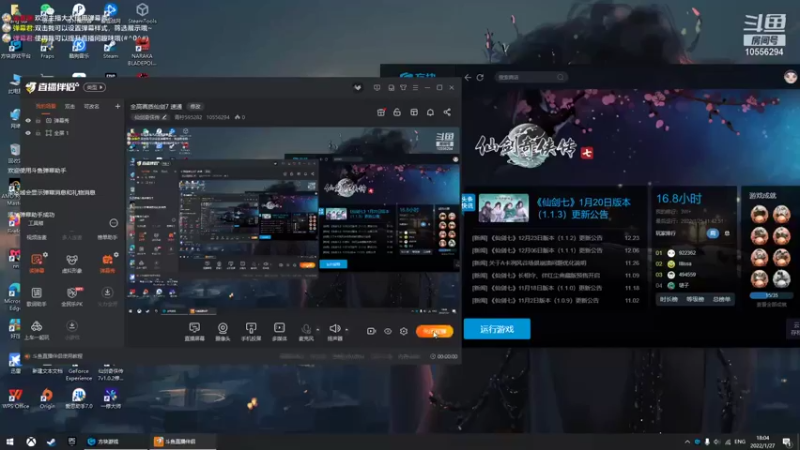Open settings gear on the 弹幕秀 tool
Screen dimensions: 800x450
pyautogui.click(x=116, y=254)
